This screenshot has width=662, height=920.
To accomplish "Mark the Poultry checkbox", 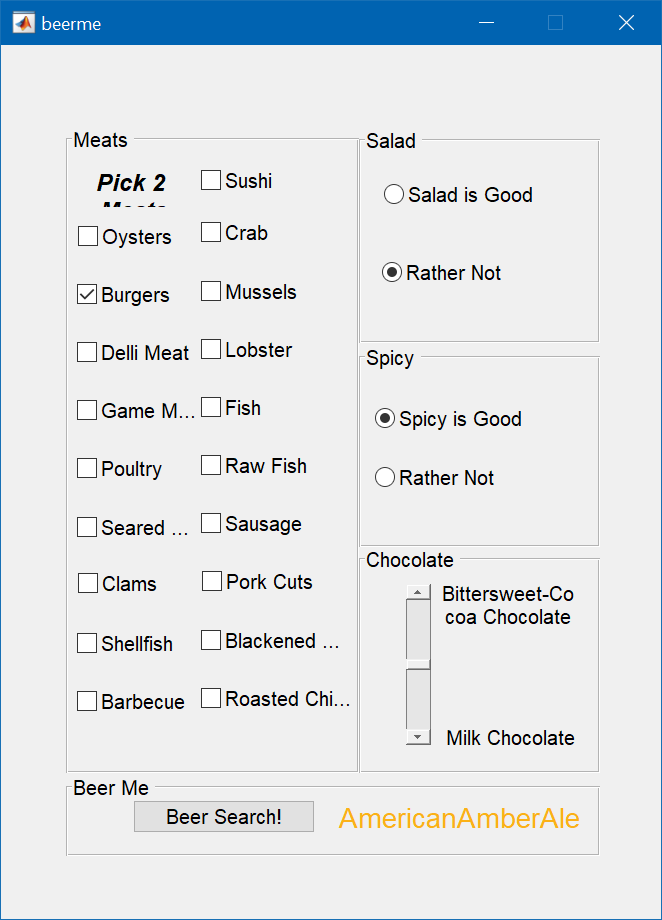I will pyautogui.click(x=88, y=468).
